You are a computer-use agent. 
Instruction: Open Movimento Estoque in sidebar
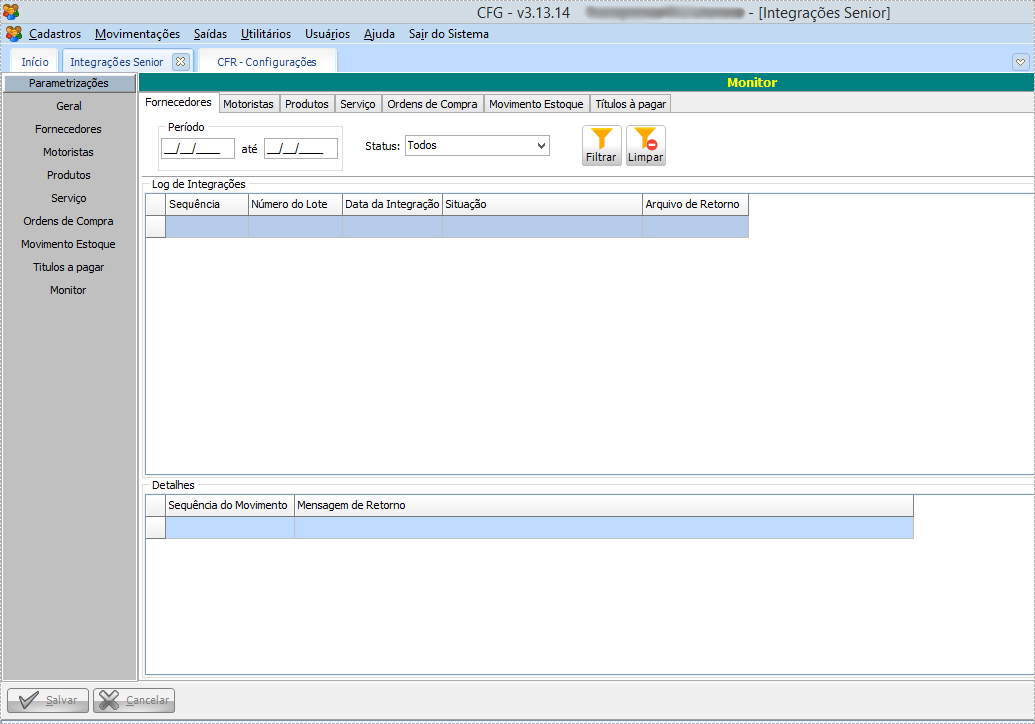pos(69,244)
